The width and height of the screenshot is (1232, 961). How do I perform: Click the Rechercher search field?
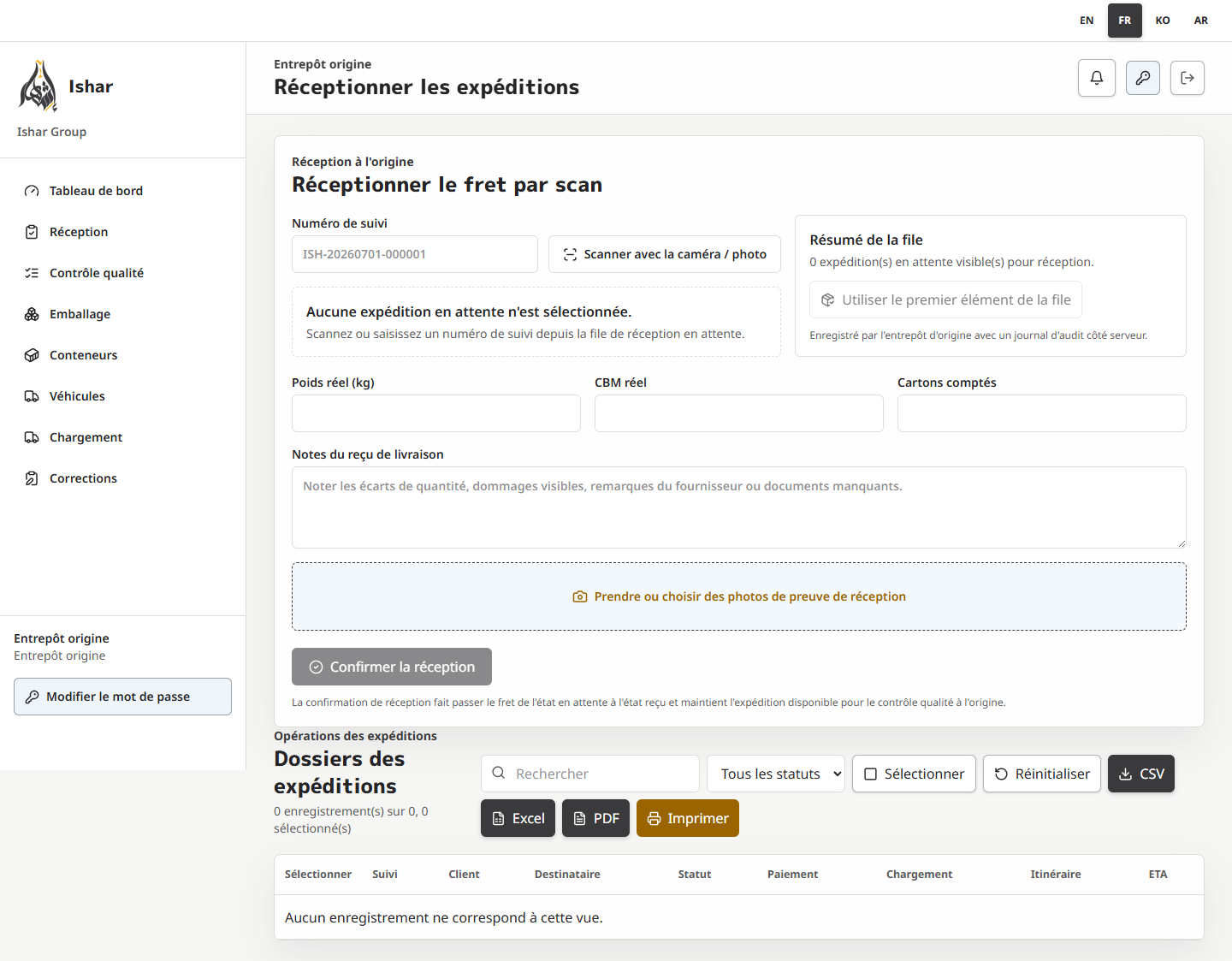[x=590, y=774]
